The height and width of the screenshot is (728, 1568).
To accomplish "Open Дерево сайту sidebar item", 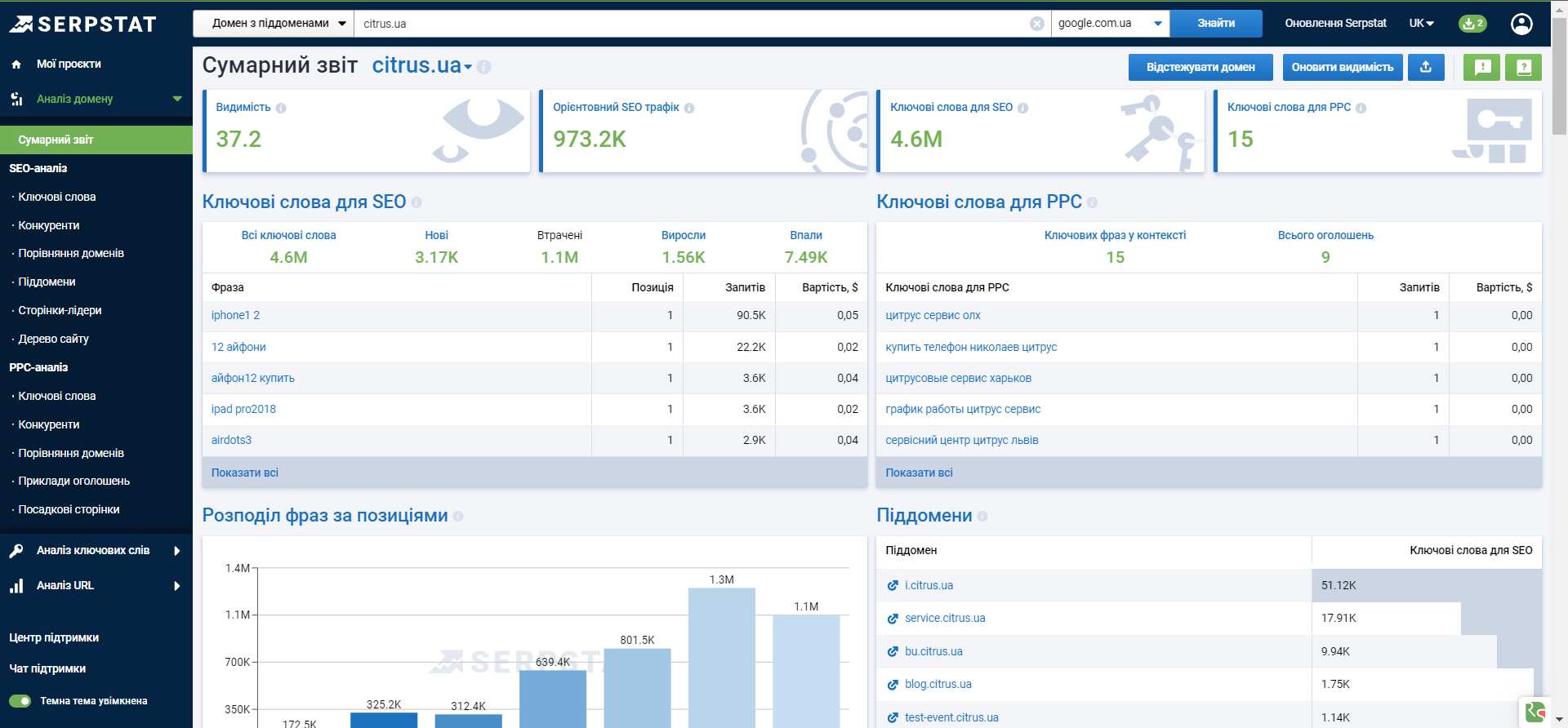I will (53, 339).
